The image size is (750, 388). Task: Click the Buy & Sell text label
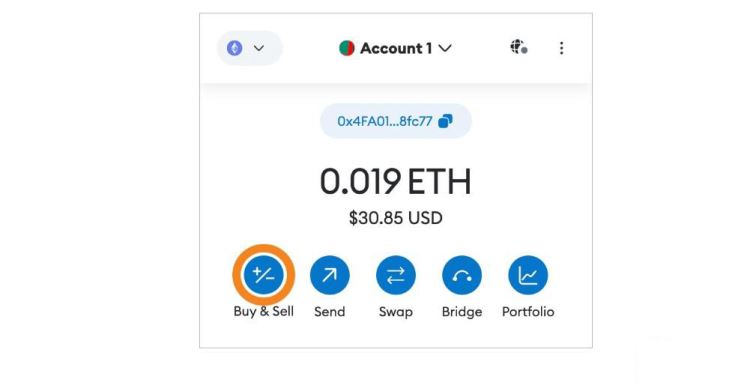pos(264,311)
